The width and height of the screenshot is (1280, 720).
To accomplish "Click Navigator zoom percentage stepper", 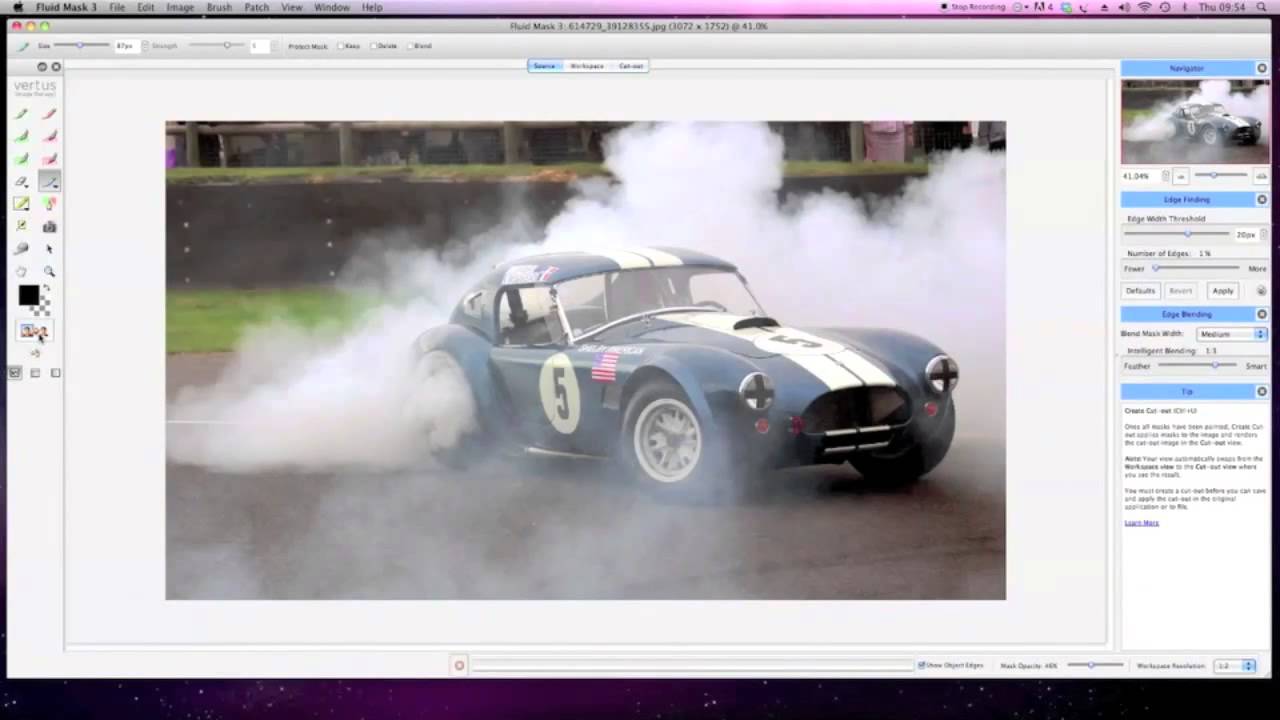I will click(x=1165, y=176).
